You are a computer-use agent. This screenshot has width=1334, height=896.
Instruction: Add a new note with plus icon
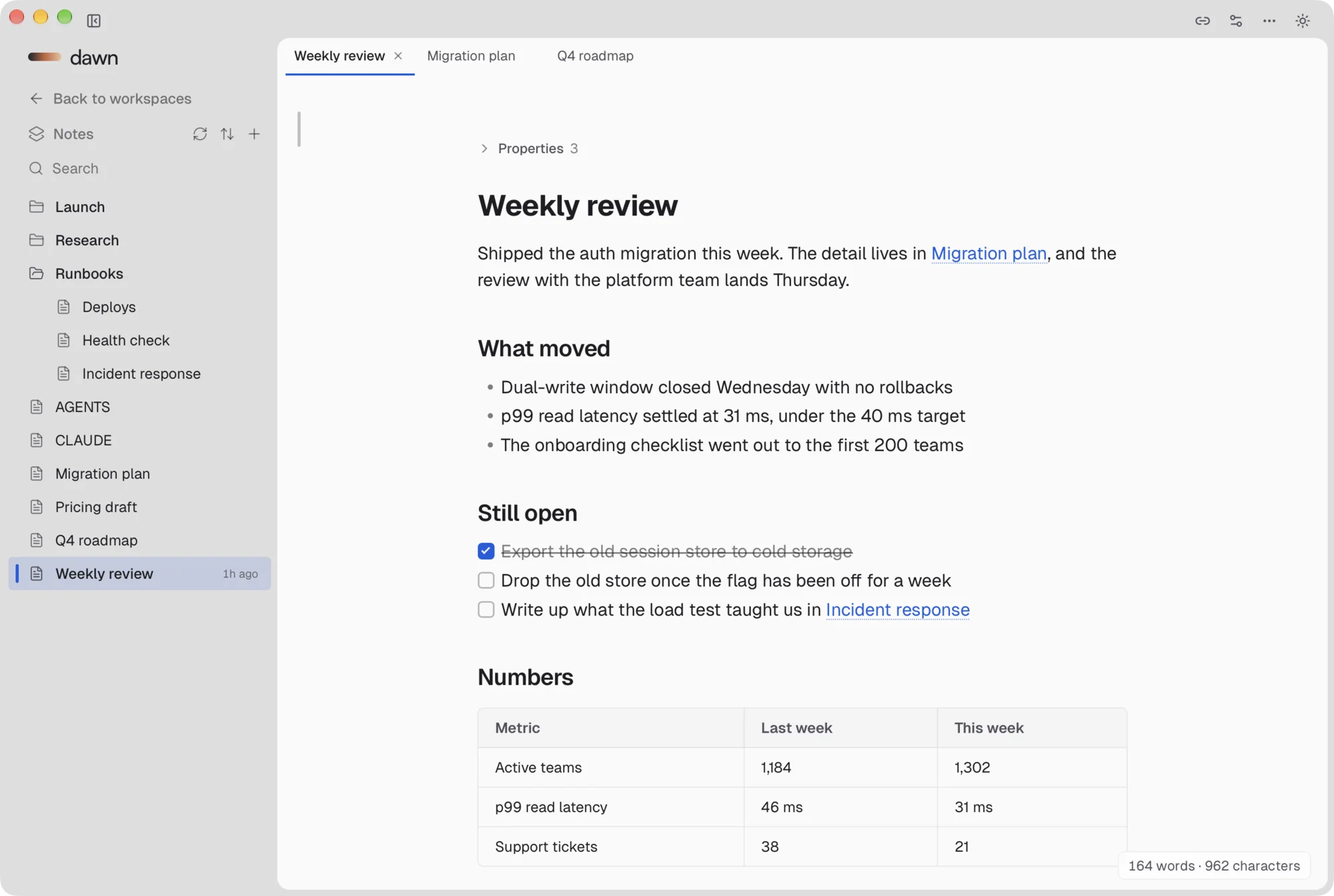click(254, 134)
